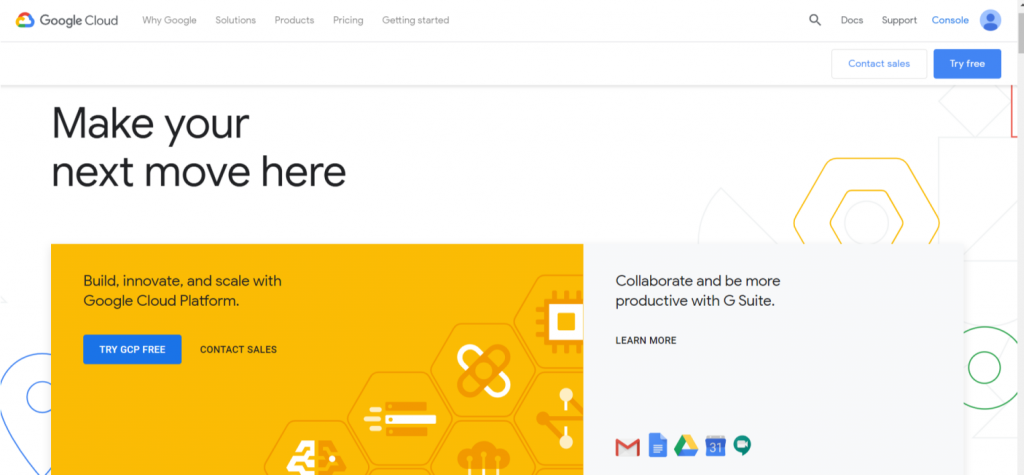
Task: Open the Getting started menu
Action: point(415,20)
